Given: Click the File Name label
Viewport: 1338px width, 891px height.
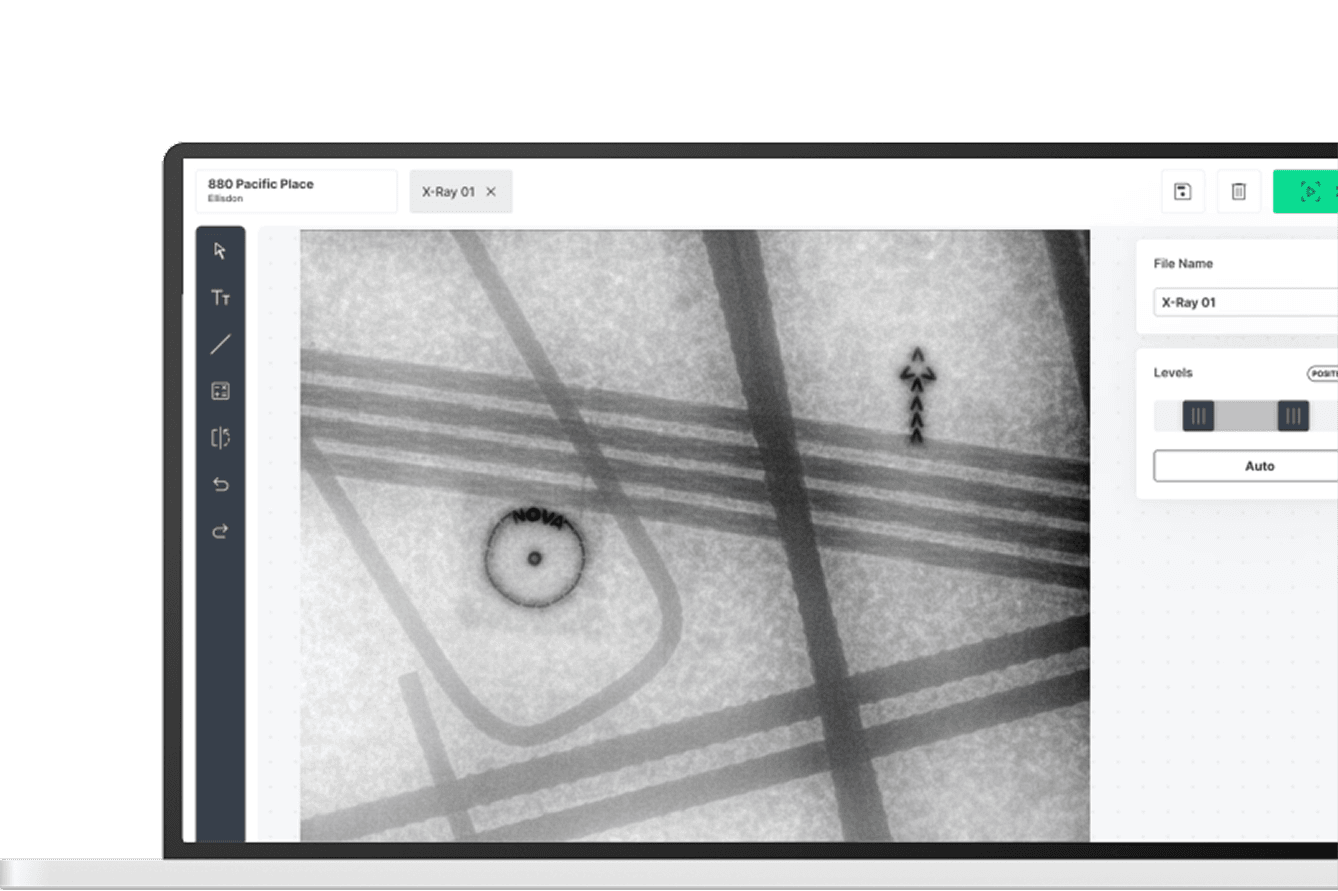Looking at the screenshot, I should 1183,264.
